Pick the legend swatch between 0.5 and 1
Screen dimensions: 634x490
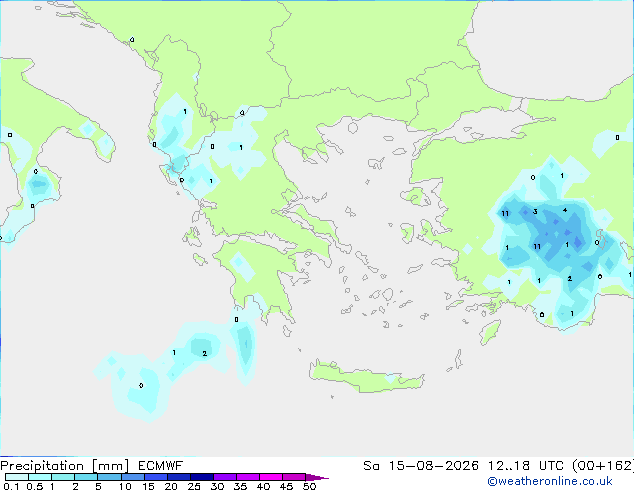[x=40, y=477]
